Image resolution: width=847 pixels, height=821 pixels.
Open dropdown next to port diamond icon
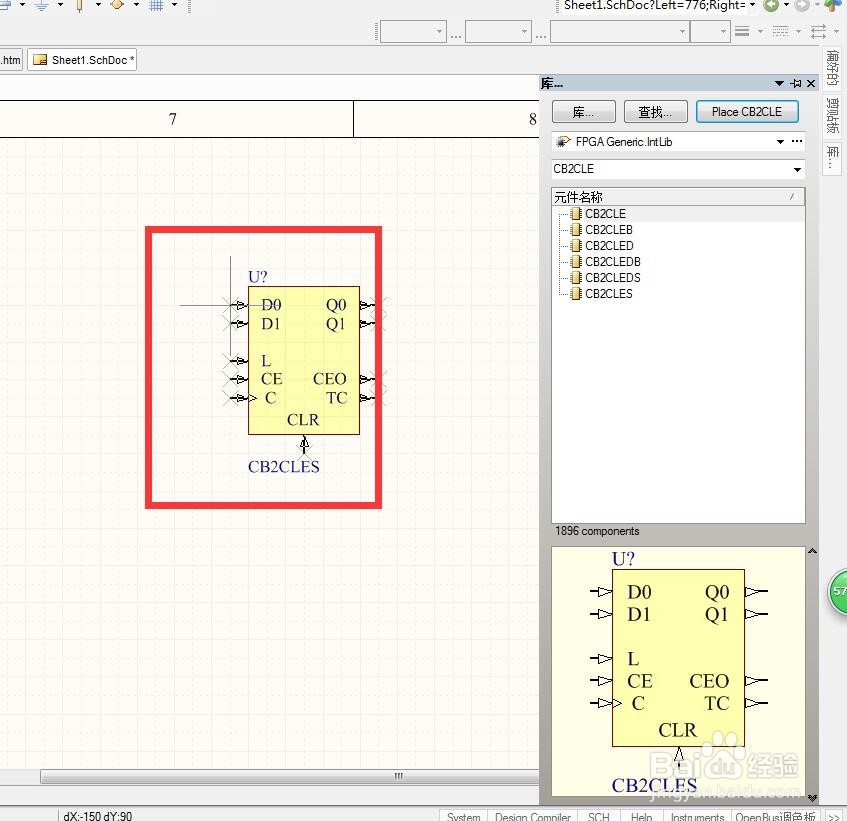[x=136, y=4]
